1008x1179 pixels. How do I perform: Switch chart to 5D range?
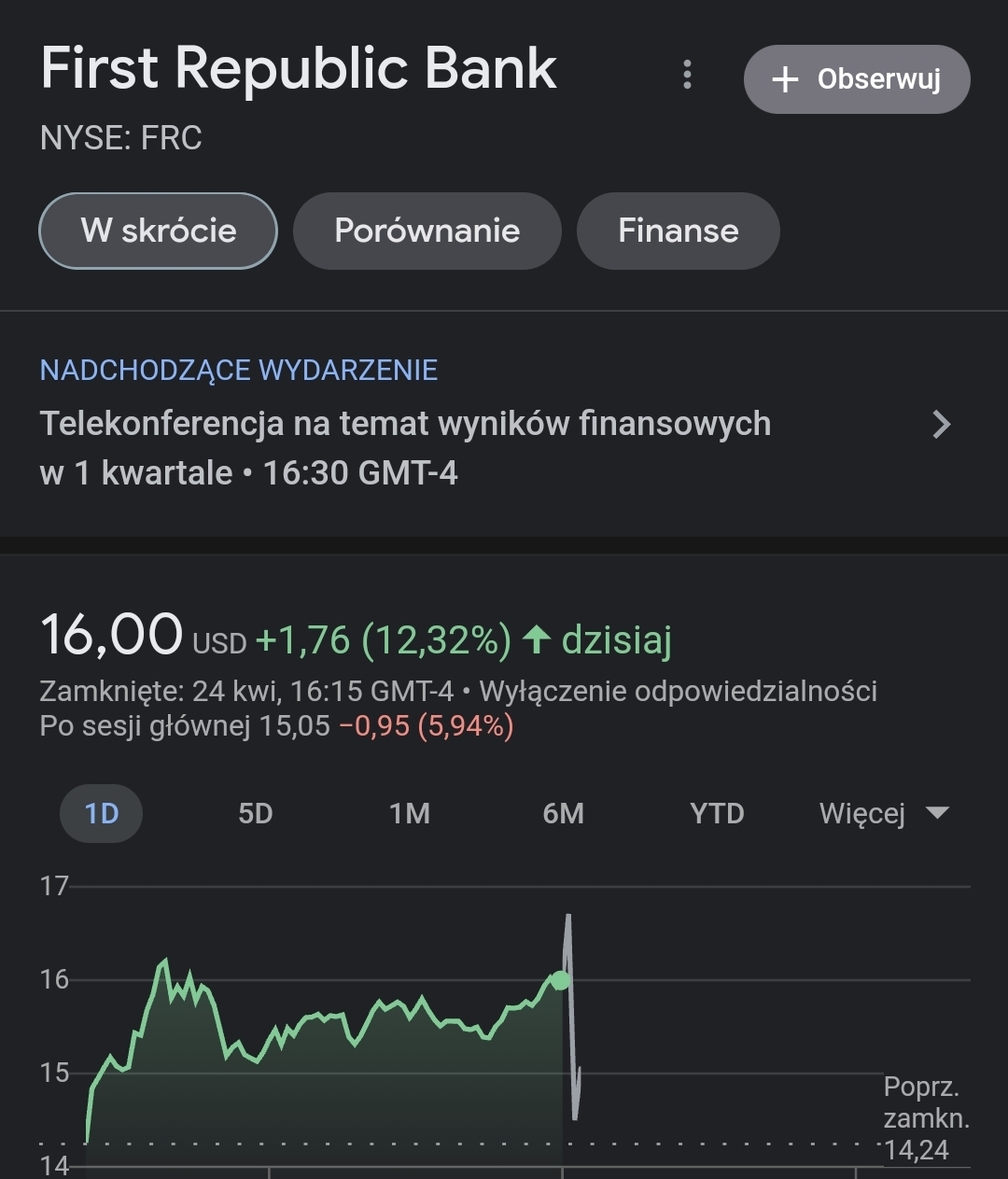point(256,813)
